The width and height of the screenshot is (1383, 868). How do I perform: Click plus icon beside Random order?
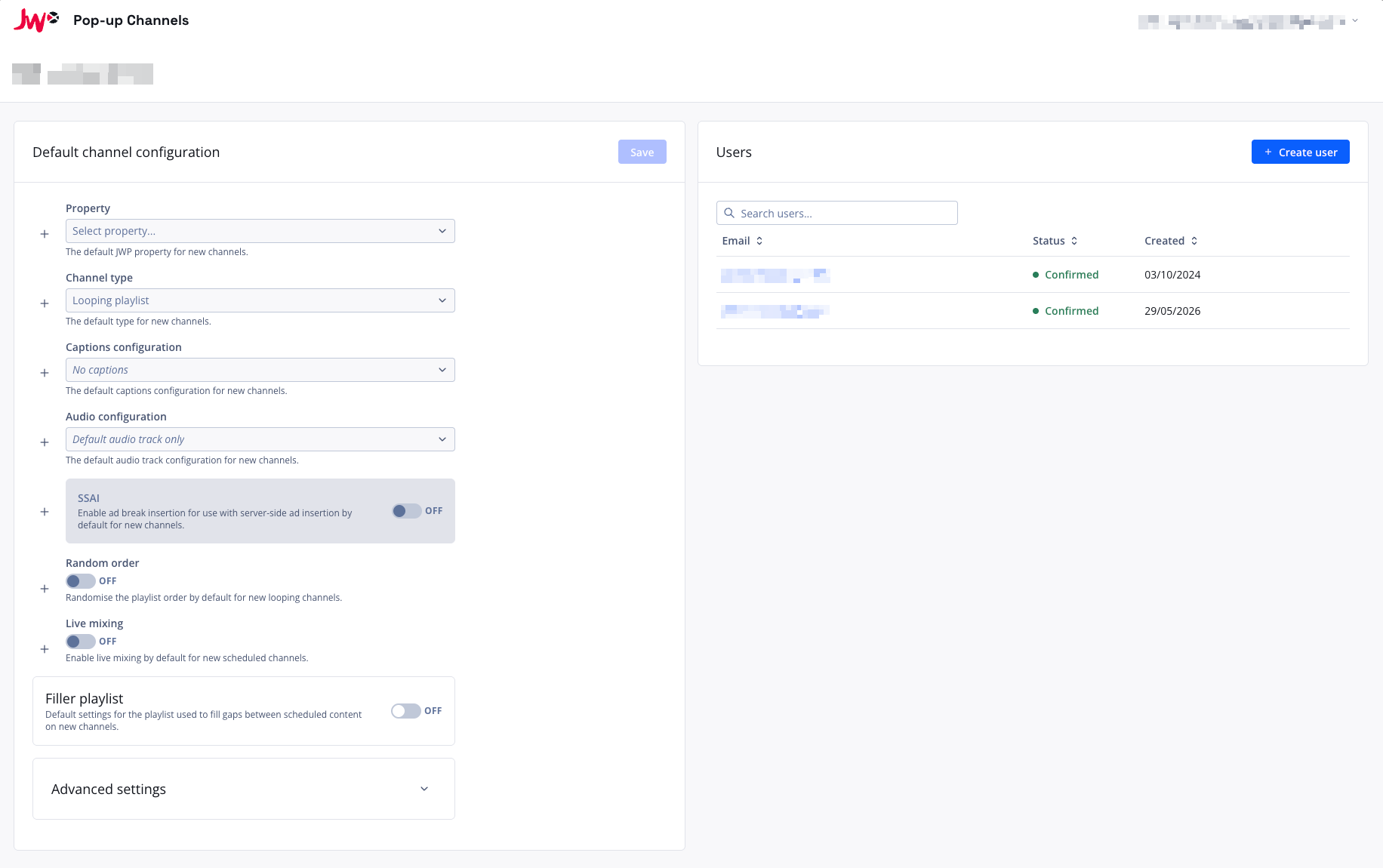tap(45, 589)
